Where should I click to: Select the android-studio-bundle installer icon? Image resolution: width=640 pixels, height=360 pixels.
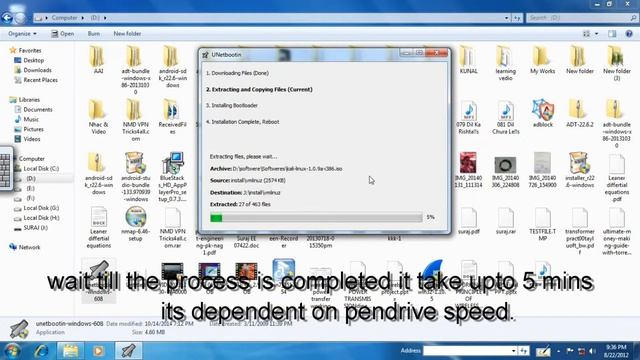click(x=136, y=177)
